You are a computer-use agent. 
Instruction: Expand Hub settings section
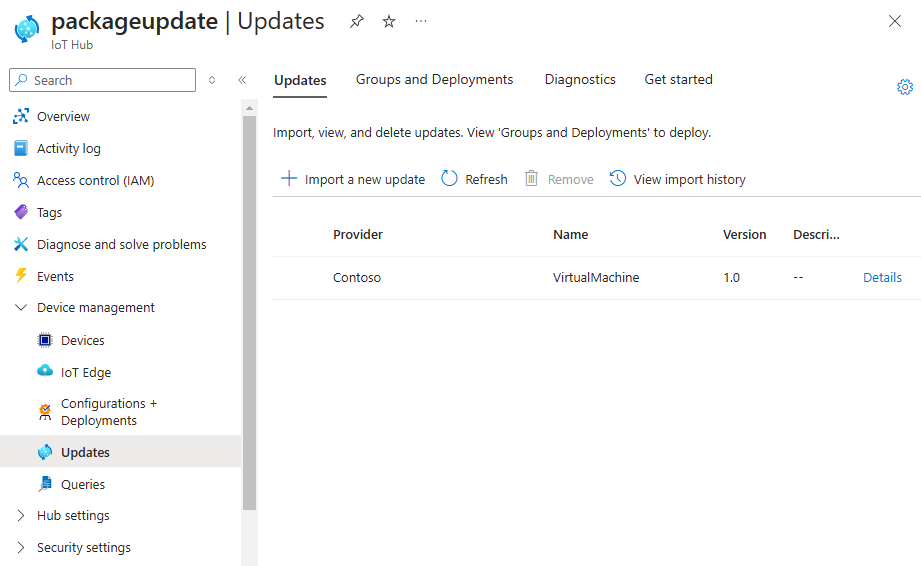coord(21,516)
